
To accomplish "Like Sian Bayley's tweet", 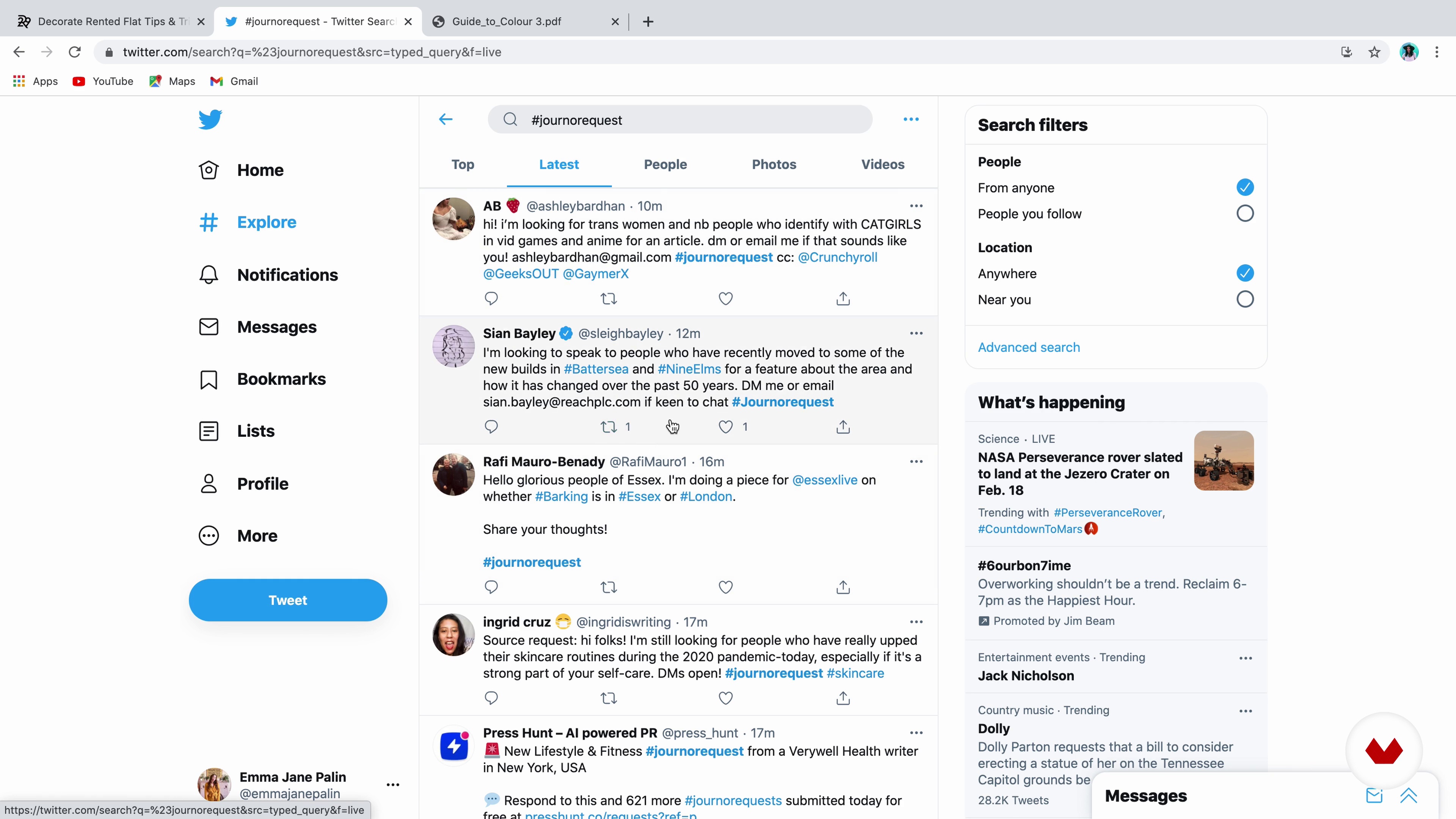I will (x=725, y=427).
